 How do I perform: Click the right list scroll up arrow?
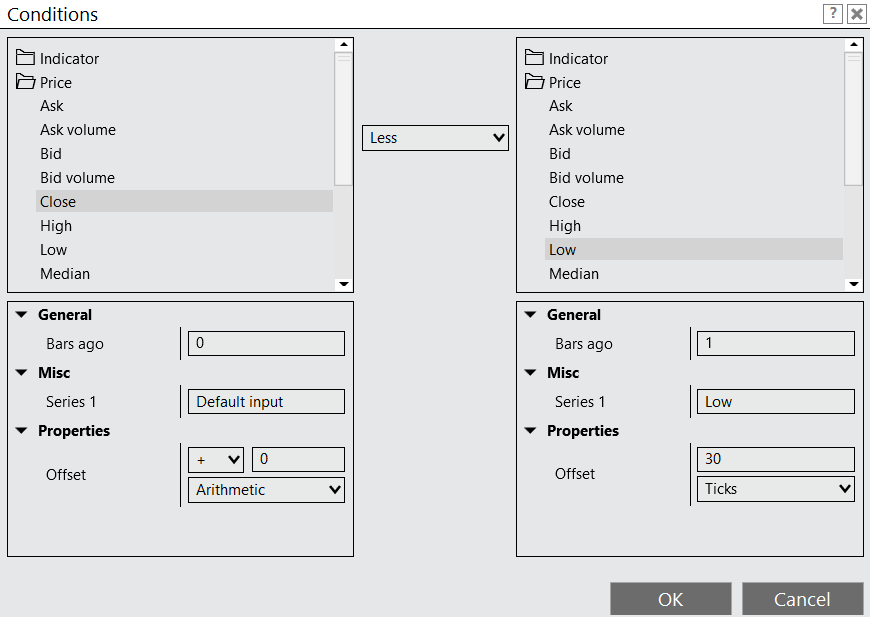click(853, 44)
